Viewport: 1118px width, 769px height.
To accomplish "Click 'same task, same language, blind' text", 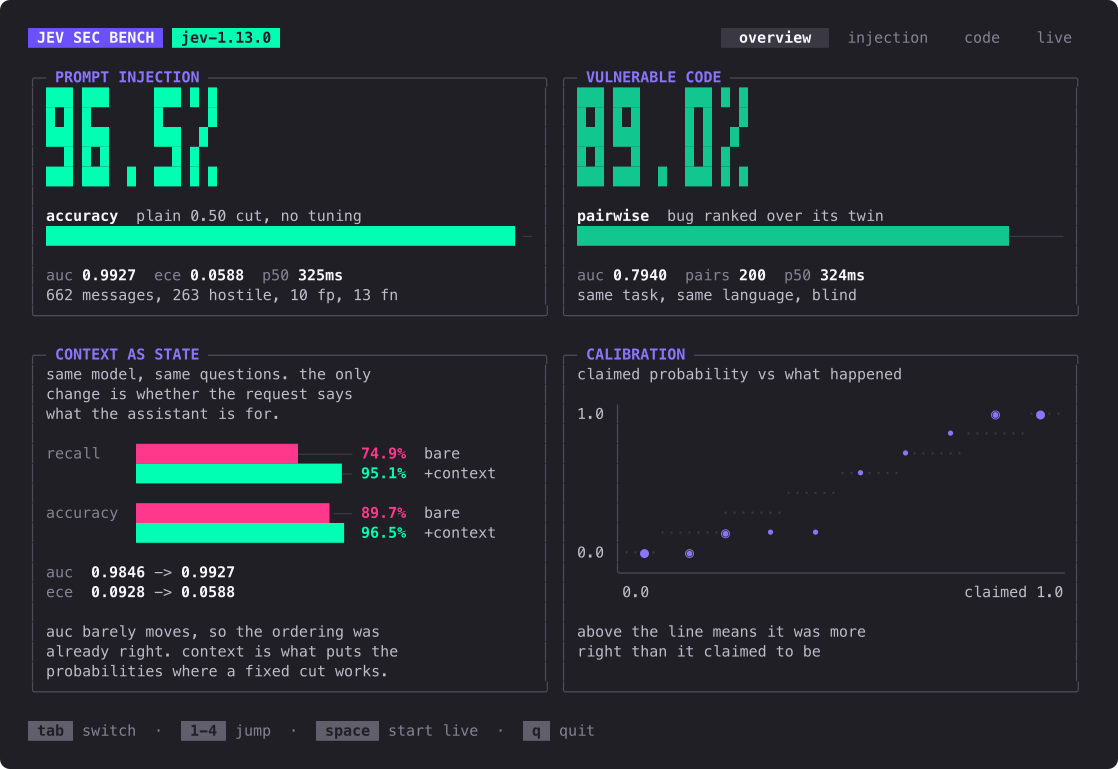I will [x=717, y=295].
